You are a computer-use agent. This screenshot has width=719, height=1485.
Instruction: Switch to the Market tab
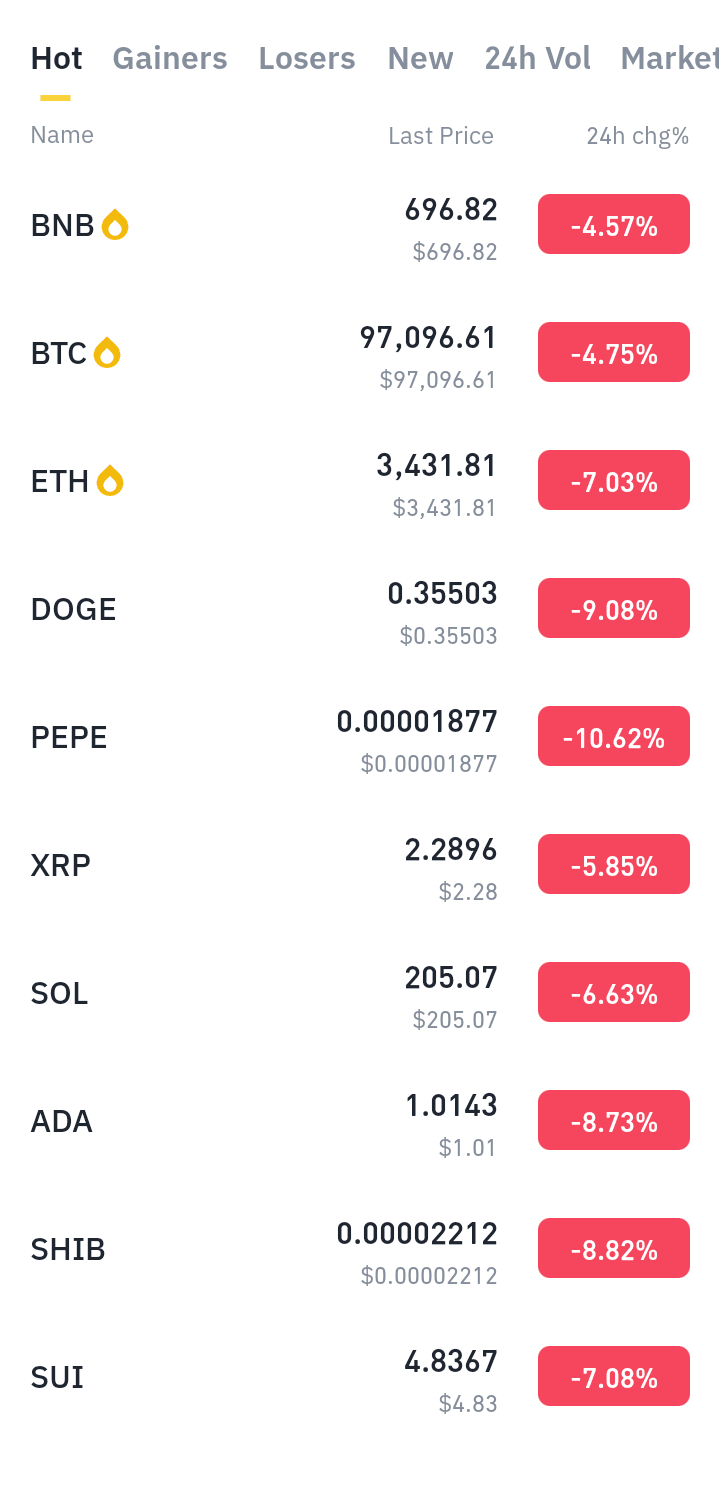(669, 59)
